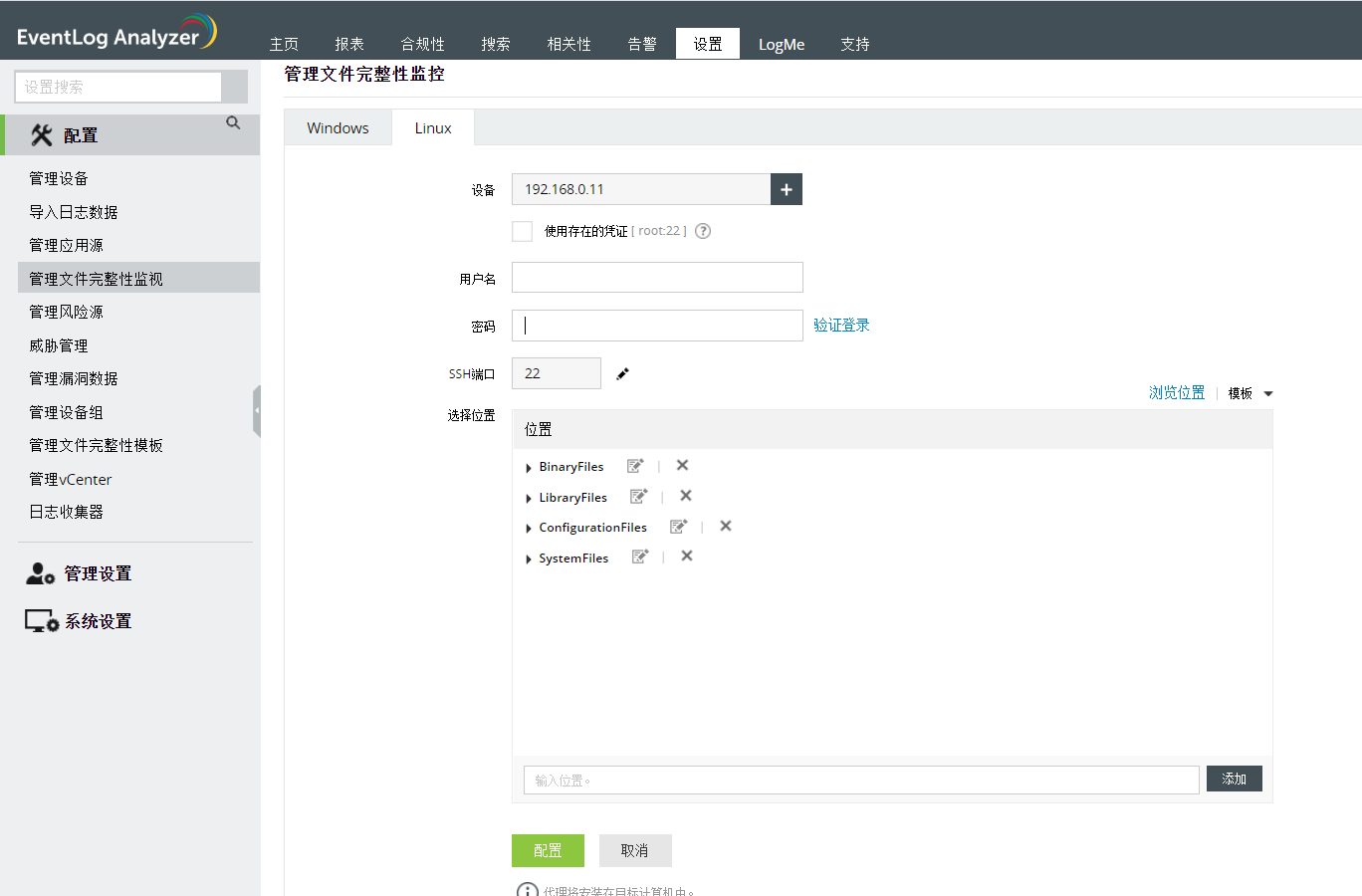1362x896 pixels.
Task: Click the plus icon next to device field
Action: click(x=786, y=189)
